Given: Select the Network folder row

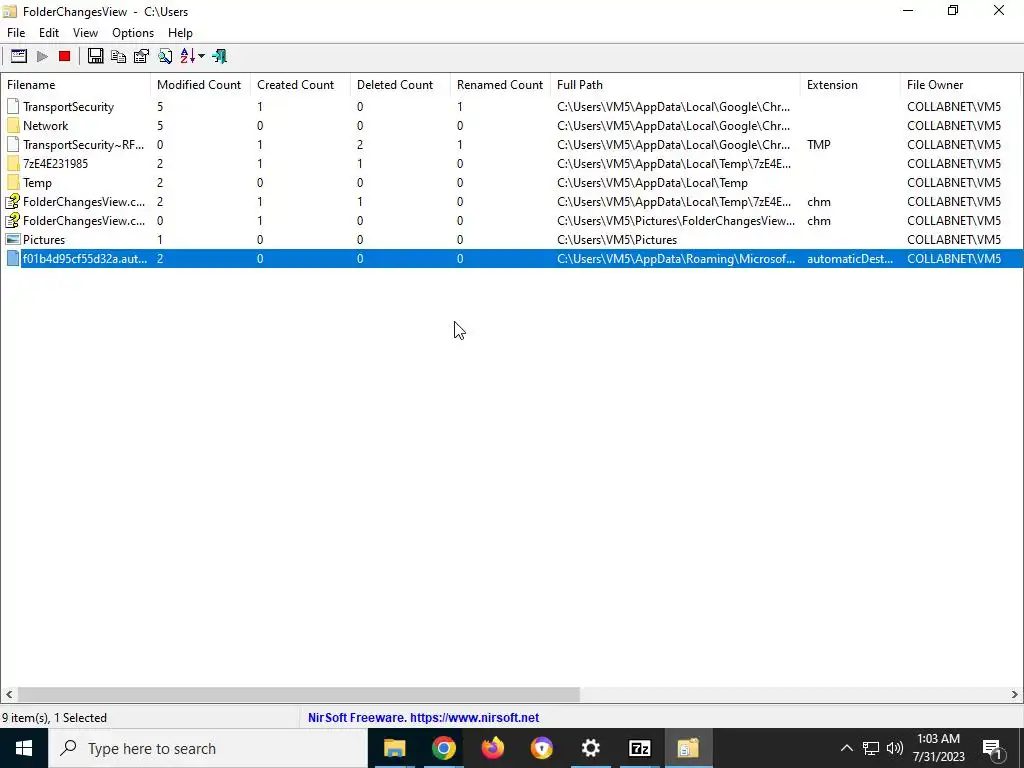Looking at the screenshot, I should pyautogui.click(x=512, y=125).
